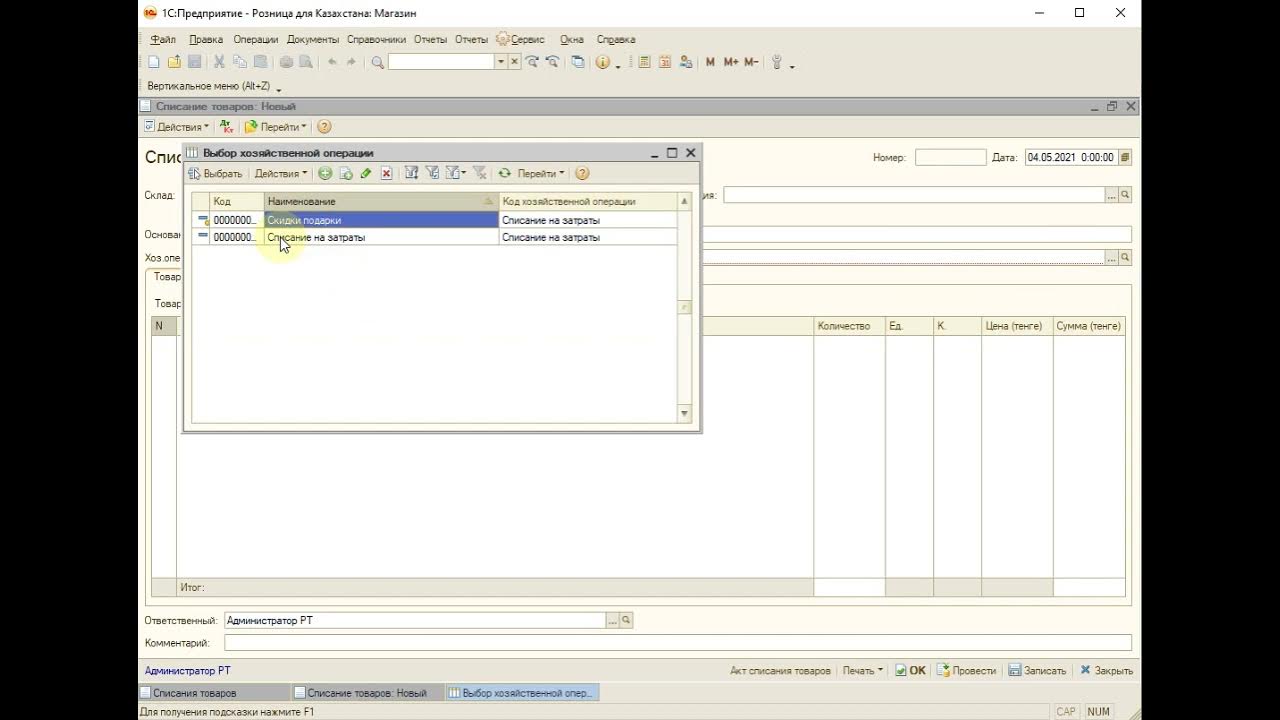This screenshot has width=1280, height=720.
Task: Switch to Списания товаров window tab
Action: coord(213,693)
